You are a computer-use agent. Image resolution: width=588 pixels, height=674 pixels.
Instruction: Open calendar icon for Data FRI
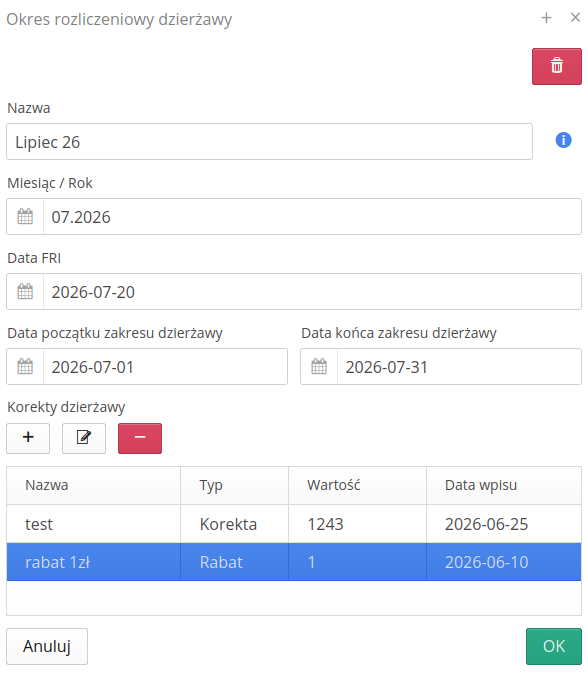pyautogui.click(x=25, y=291)
